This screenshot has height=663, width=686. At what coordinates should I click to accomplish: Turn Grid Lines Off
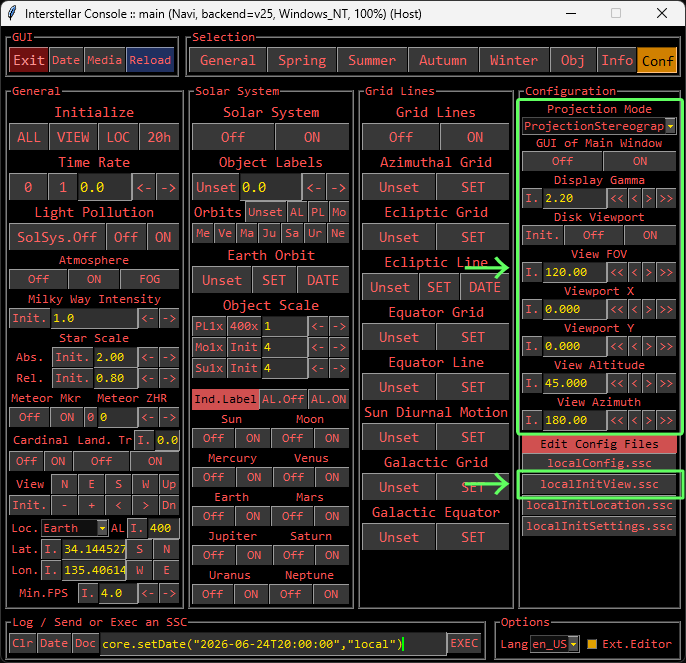tap(401, 137)
